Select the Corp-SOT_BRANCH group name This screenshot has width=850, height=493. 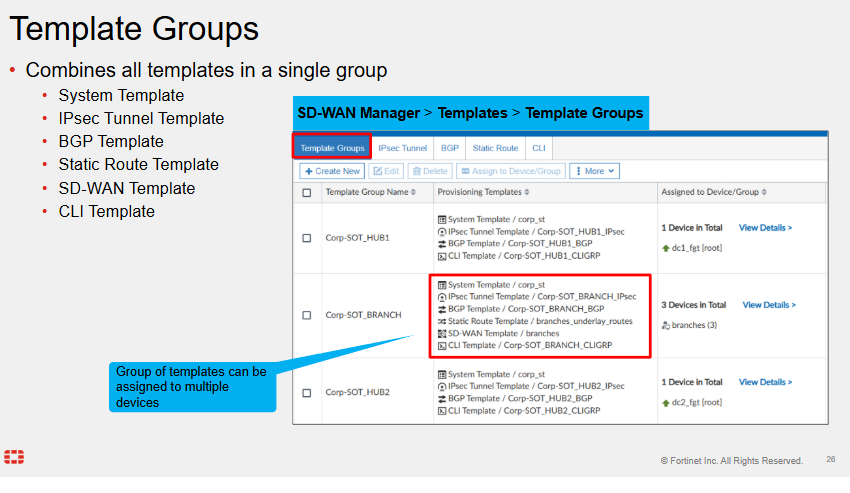363,315
